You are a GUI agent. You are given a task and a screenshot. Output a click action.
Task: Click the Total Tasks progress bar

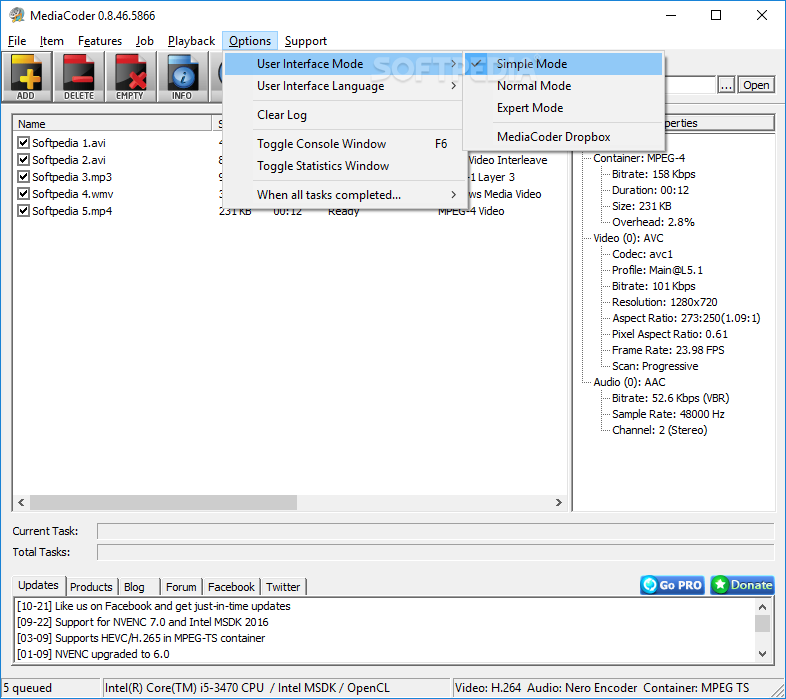436,552
